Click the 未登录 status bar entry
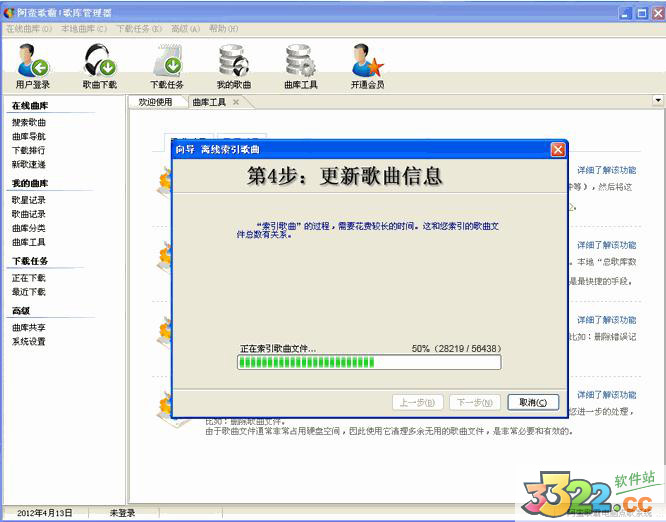666x522 pixels. (x=122, y=513)
